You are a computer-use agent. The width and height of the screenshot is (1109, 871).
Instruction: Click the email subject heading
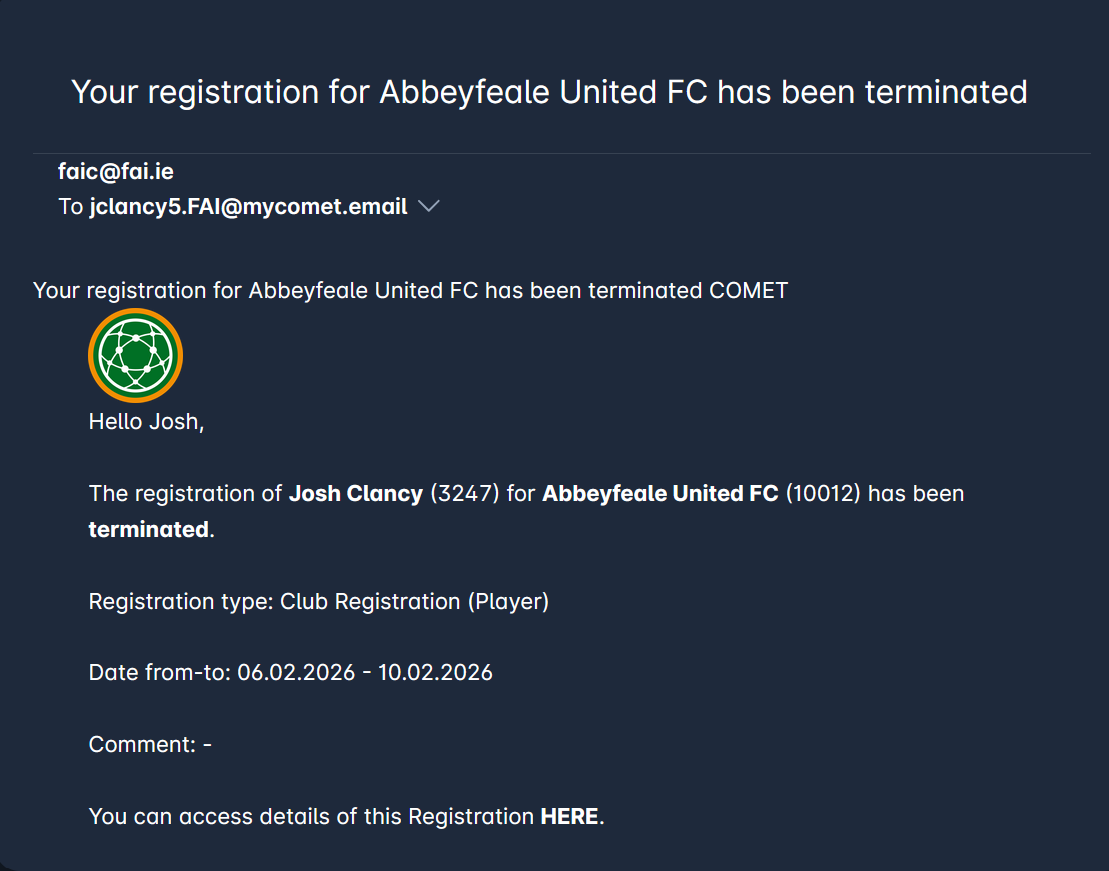click(549, 92)
